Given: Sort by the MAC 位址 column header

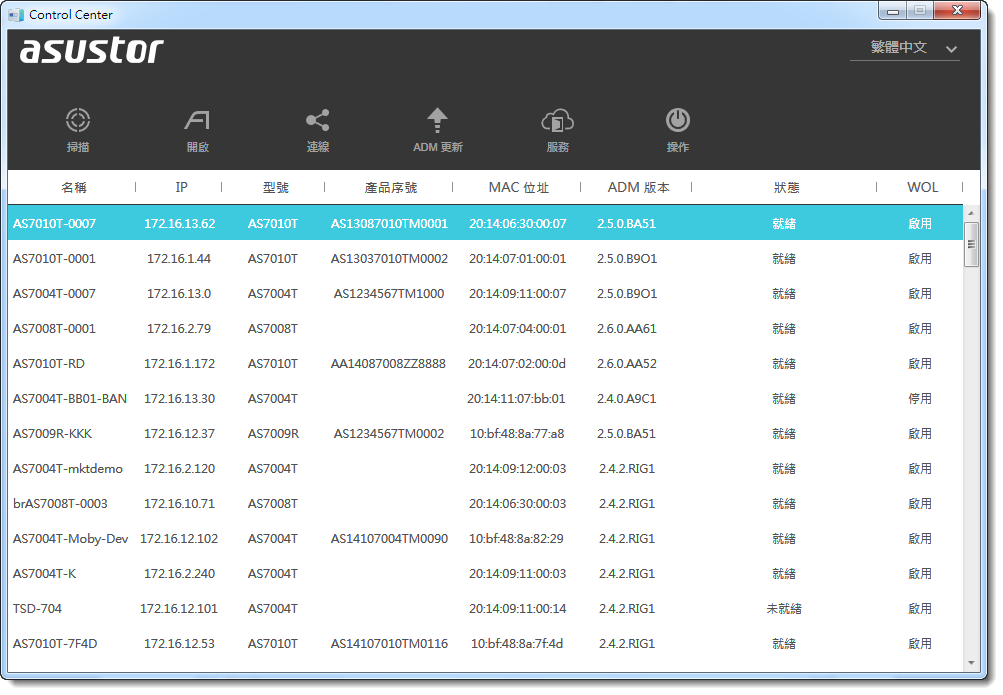Looking at the screenshot, I should click(518, 187).
